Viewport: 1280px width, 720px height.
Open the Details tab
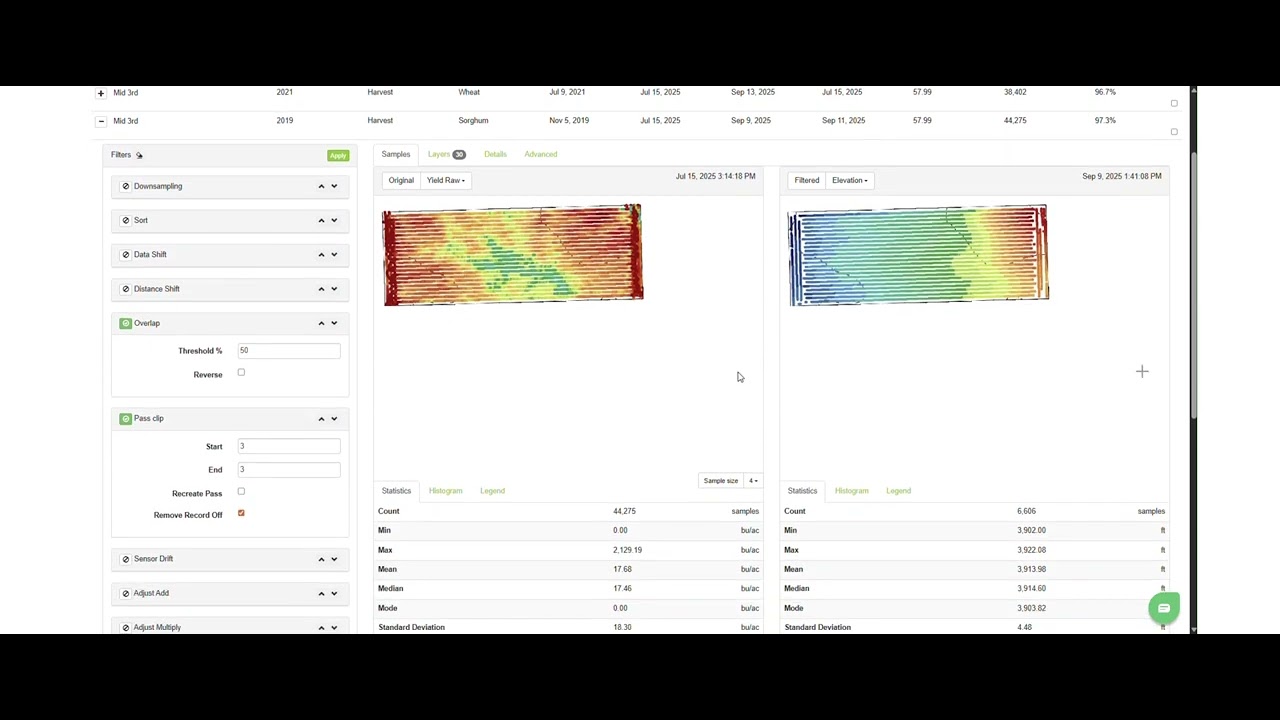(x=495, y=154)
